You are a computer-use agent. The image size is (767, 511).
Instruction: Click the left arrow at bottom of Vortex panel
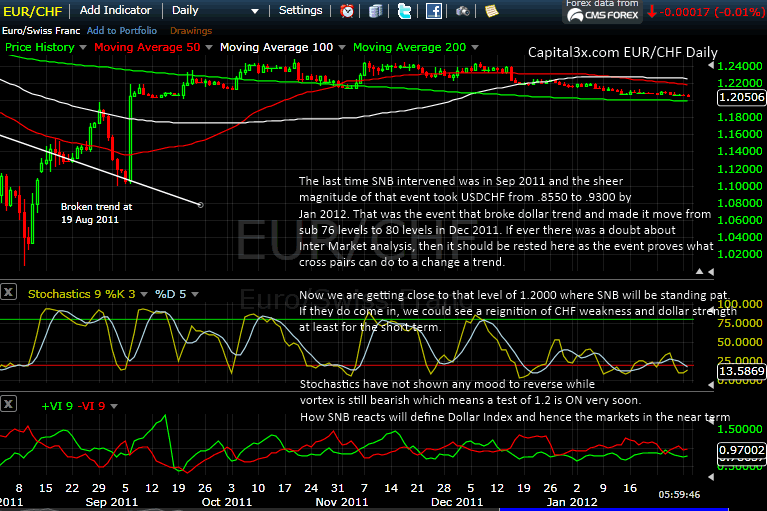pyautogui.click(x=711, y=476)
